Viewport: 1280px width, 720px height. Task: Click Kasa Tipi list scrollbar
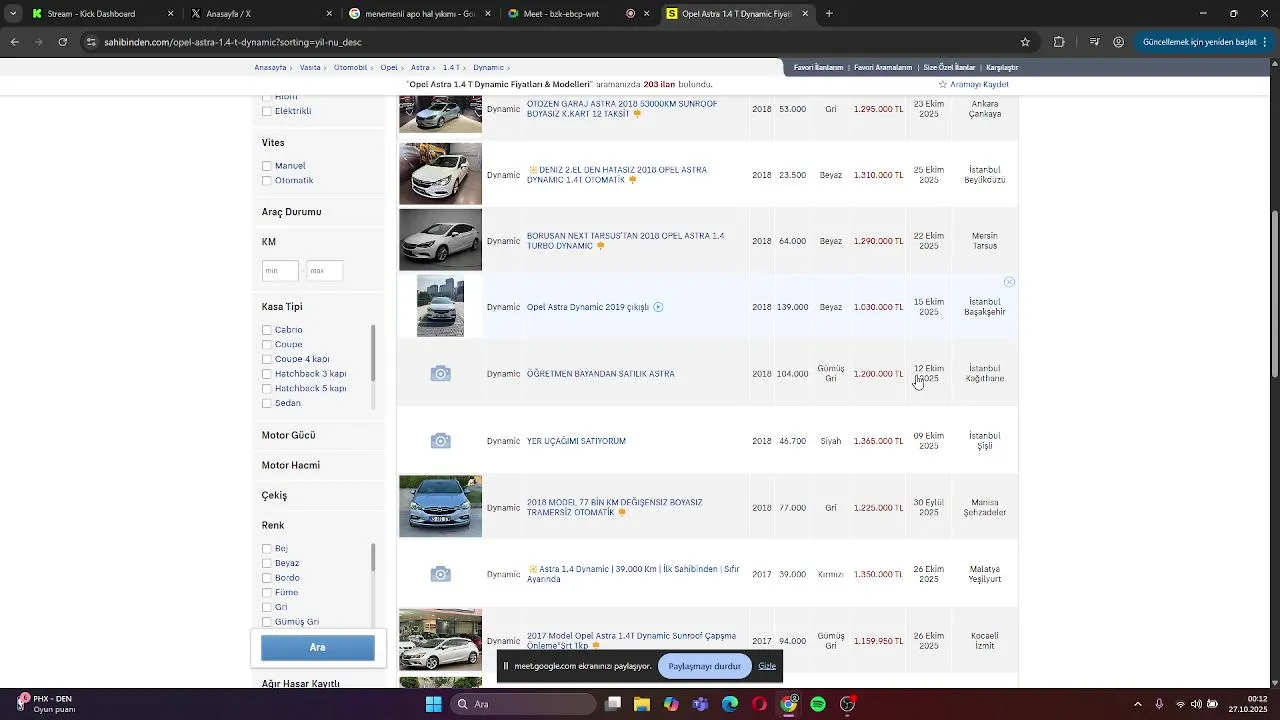pyautogui.click(x=373, y=353)
